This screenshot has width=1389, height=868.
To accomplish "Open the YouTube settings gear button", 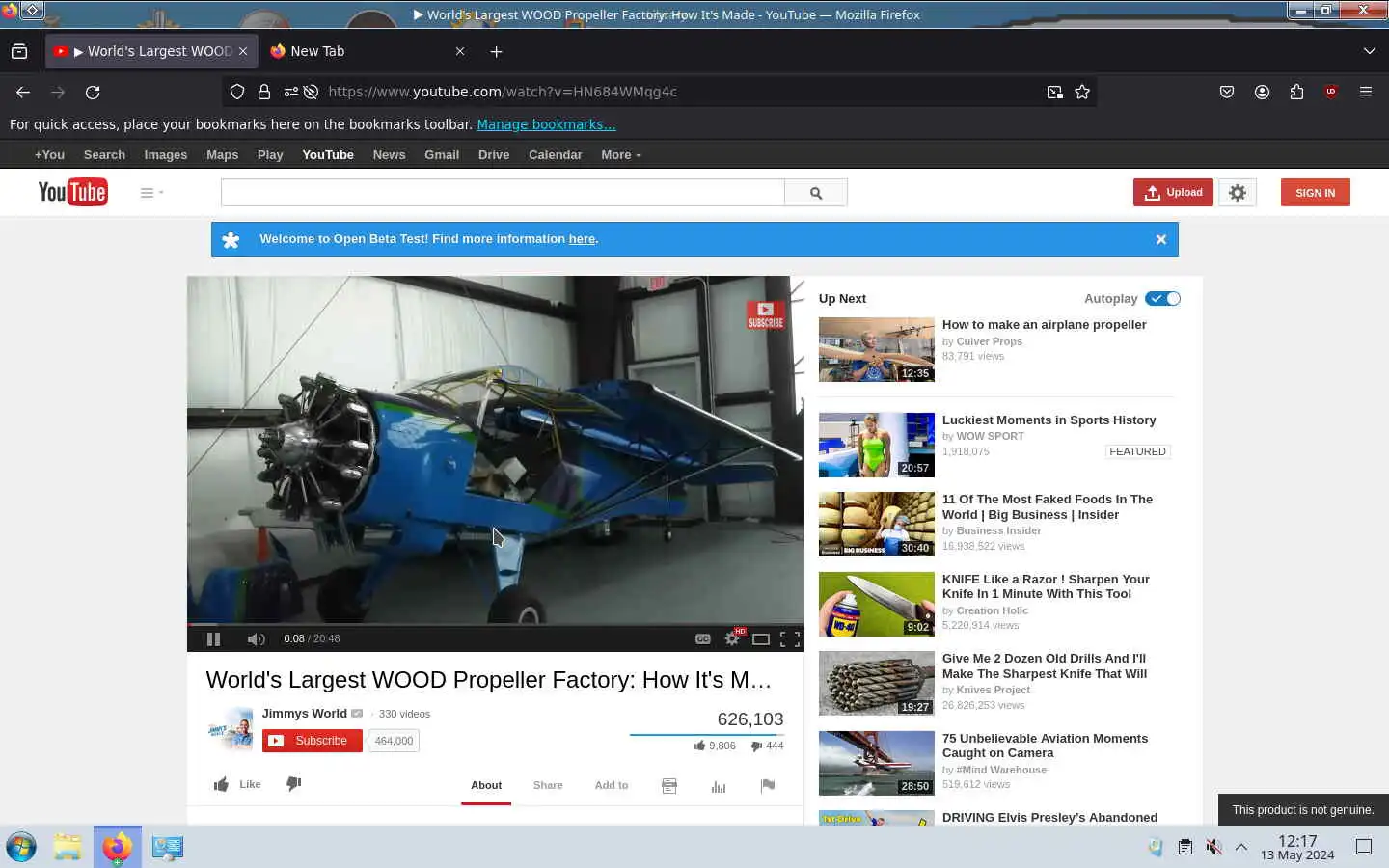I will [x=1238, y=193].
